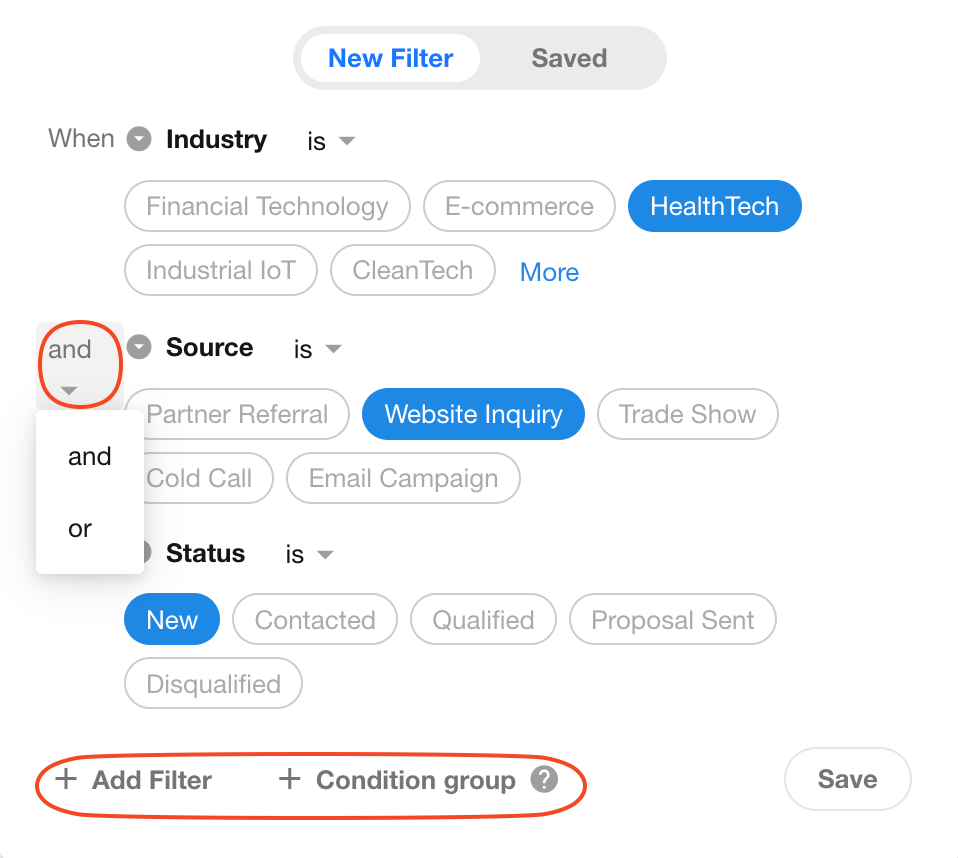Show More industry options
The height and width of the screenshot is (858, 958).
click(549, 272)
